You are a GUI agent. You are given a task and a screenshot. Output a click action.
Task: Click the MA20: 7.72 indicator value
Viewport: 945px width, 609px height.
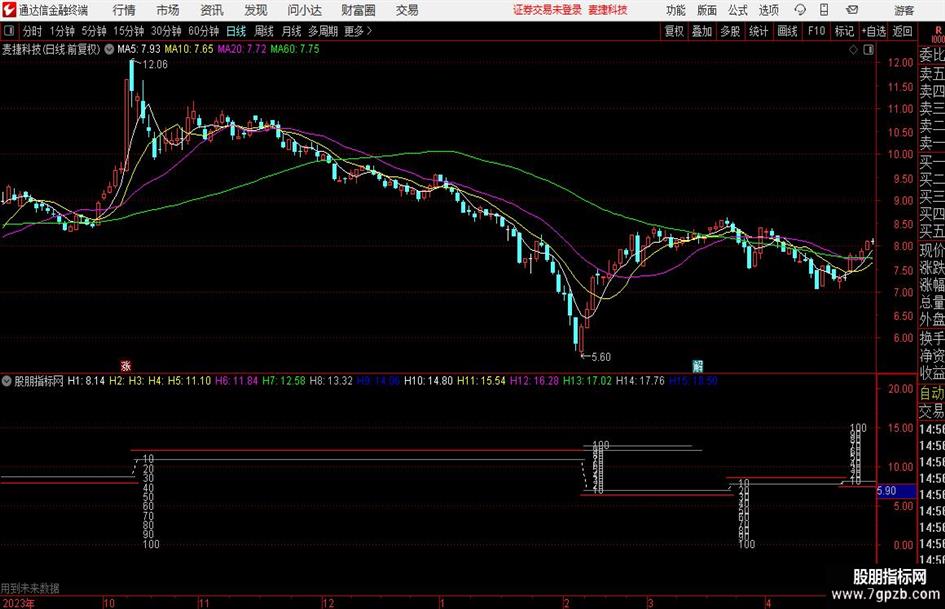(x=242, y=49)
